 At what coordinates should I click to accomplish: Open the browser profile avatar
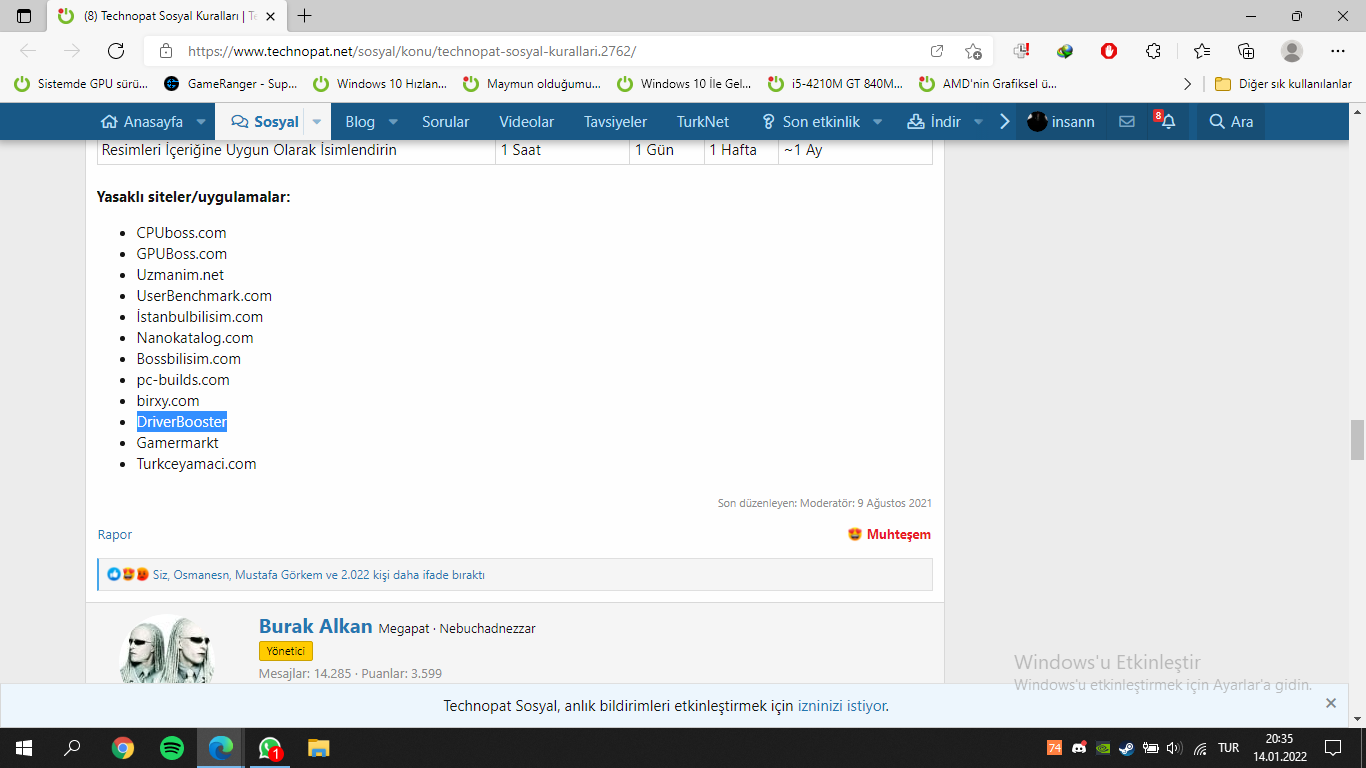click(1292, 51)
